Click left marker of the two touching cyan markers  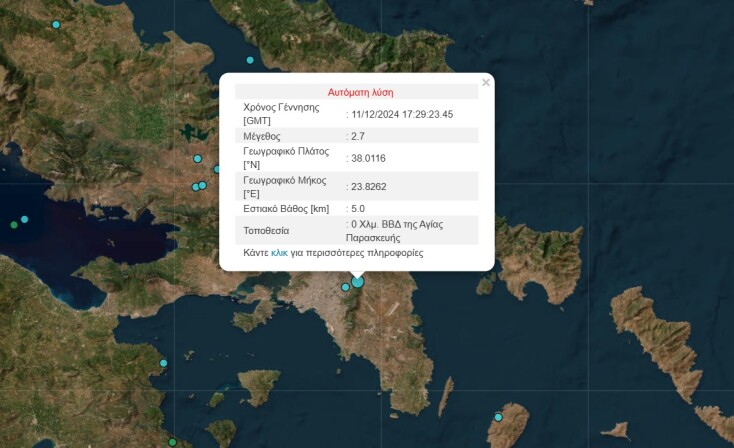click(x=196, y=187)
